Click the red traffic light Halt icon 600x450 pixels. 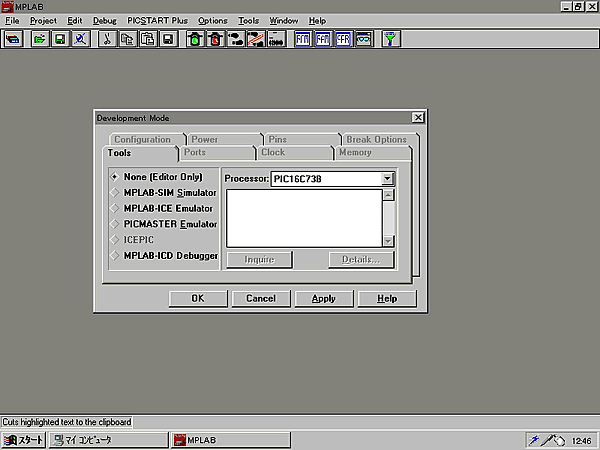(x=214, y=39)
